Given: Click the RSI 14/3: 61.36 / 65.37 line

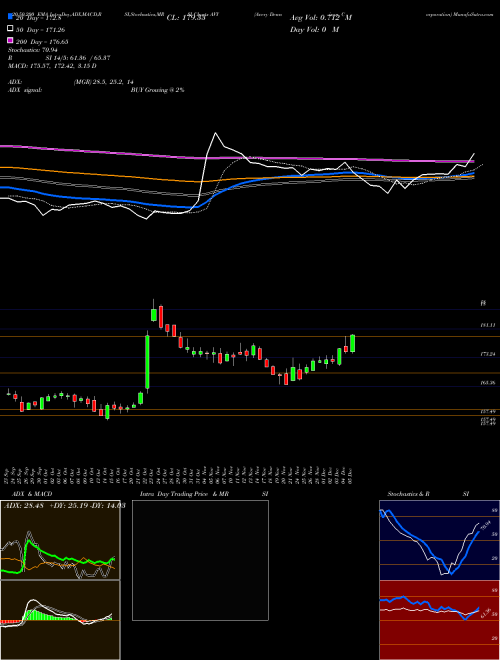Looking at the screenshot, I should pos(59,58).
